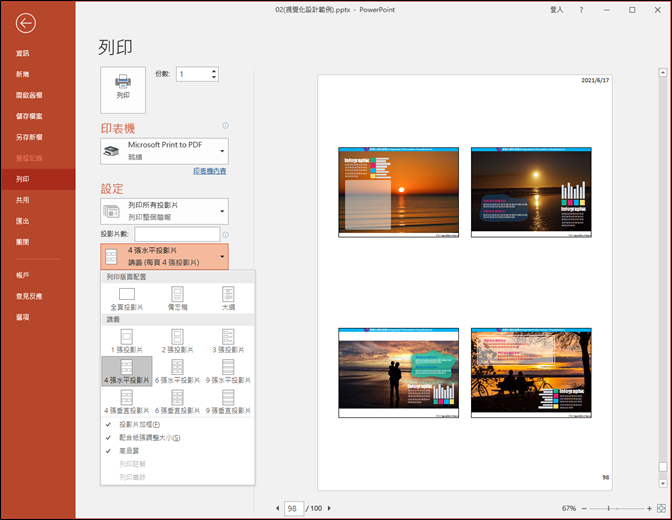The height and width of the screenshot is (520, 672).
Task: Click the sunset slide preview thumbnail
Action: pyautogui.click(x=399, y=192)
